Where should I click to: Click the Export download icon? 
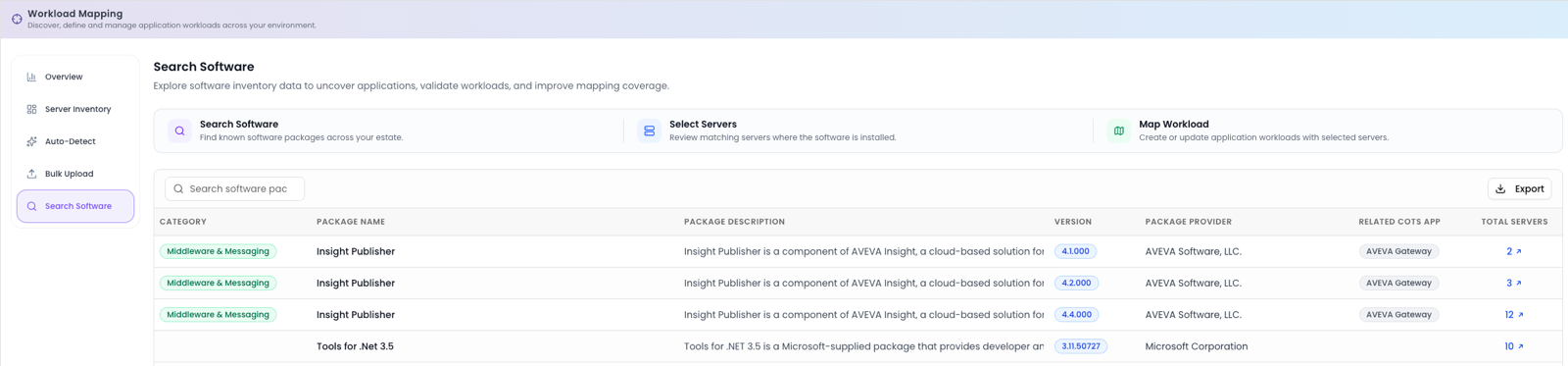(1500, 188)
